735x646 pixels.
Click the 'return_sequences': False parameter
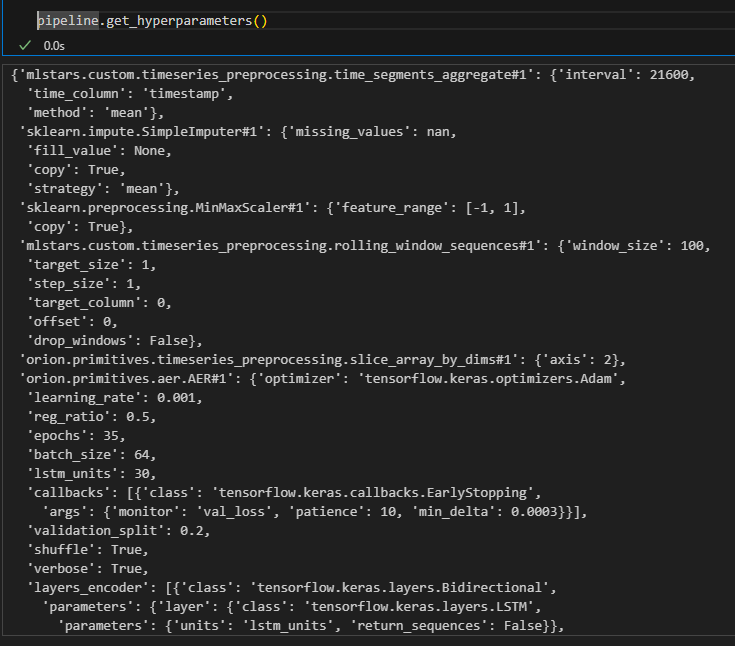point(446,626)
